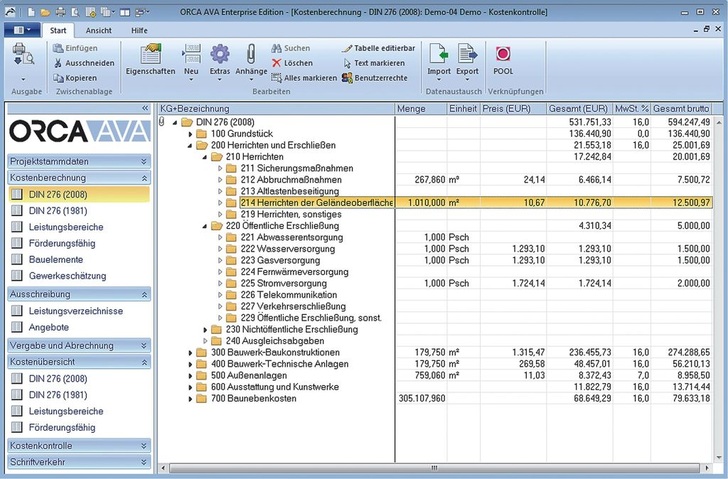Expand the Schriftverkehr sidebar section
728x479 pixels.
pos(144,462)
